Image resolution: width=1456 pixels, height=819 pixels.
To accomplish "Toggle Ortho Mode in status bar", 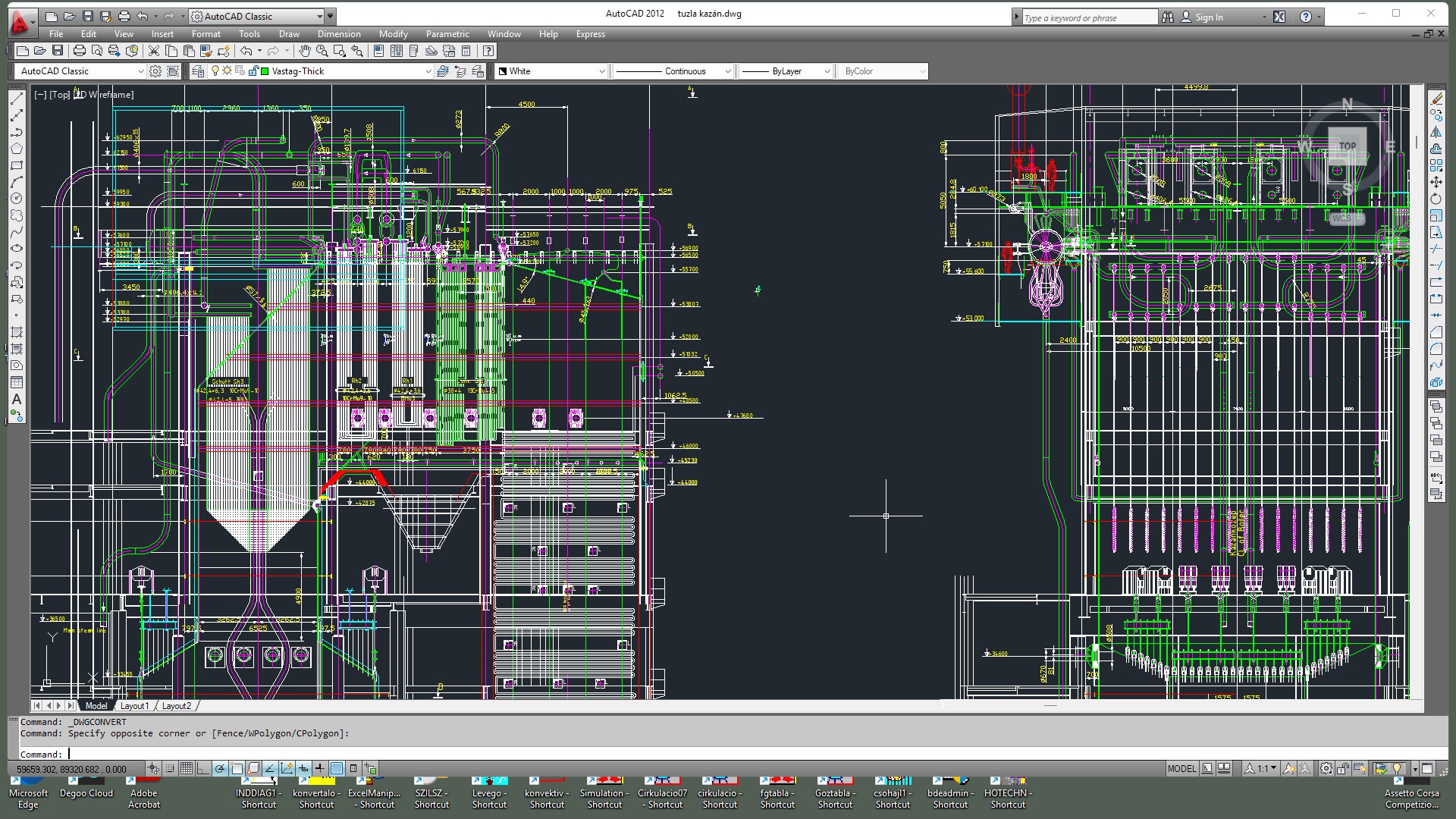I will click(x=202, y=769).
